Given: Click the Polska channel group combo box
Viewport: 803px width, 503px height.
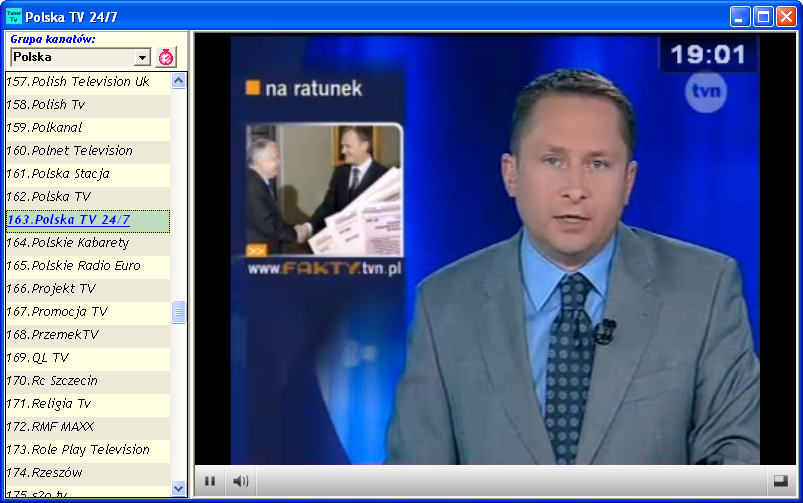Looking at the screenshot, I should click(x=80, y=57).
